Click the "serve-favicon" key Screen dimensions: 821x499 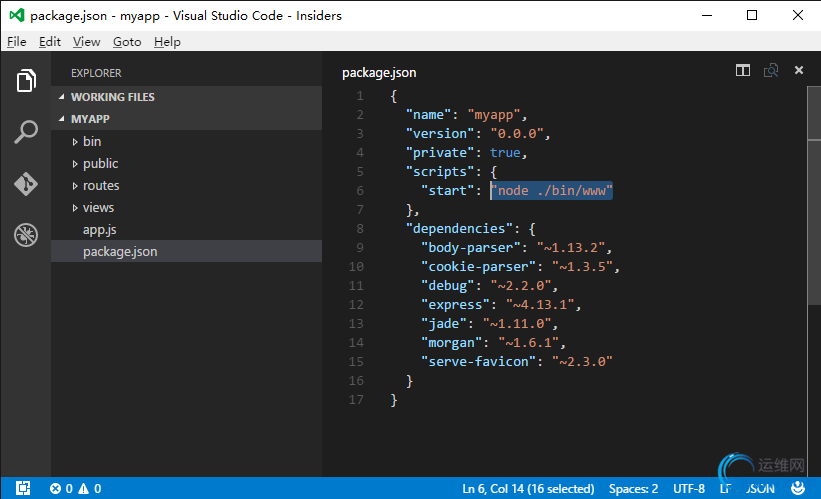point(479,361)
